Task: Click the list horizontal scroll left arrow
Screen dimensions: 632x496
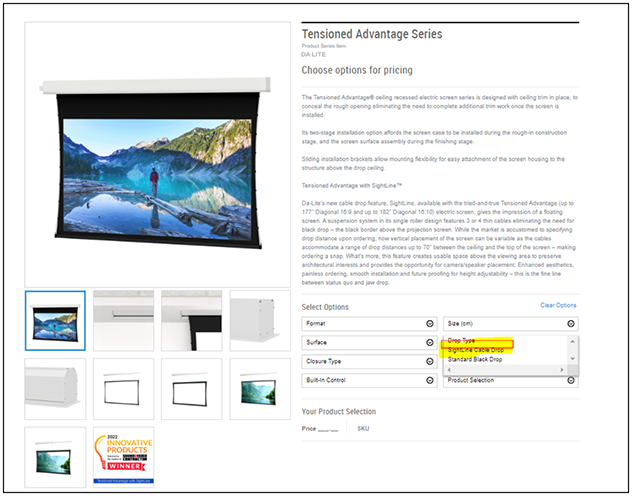Action: point(449,369)
